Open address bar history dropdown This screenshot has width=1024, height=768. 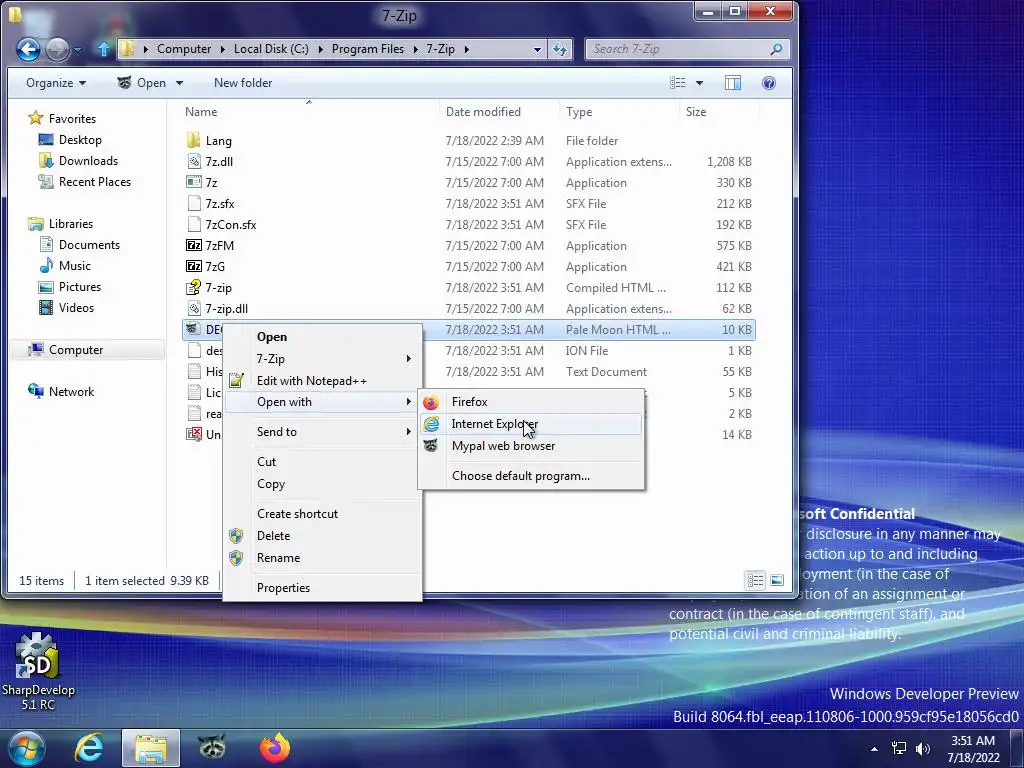pyautogui.click(x=537, y=49)
